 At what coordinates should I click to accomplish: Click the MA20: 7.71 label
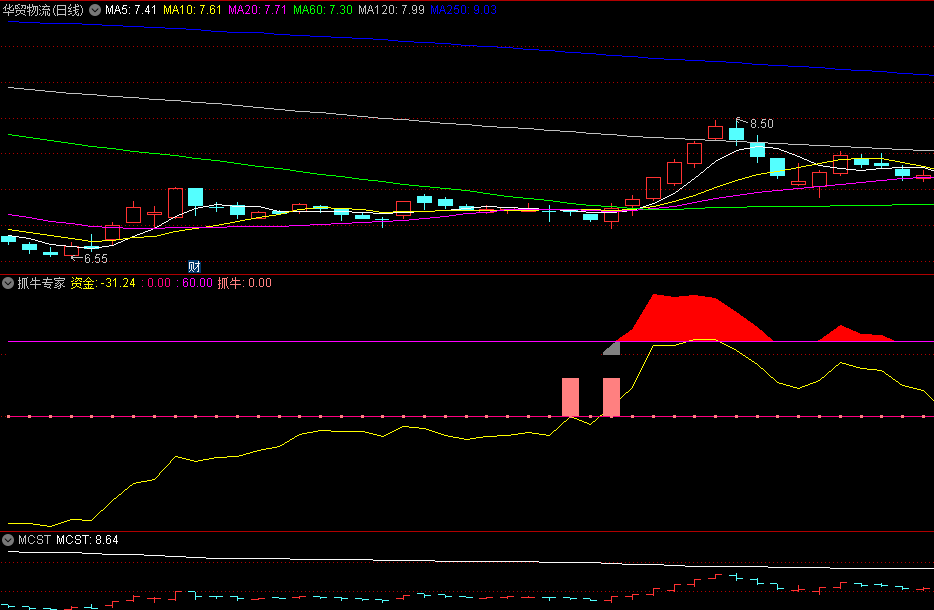pyautogui.click(x=257, y=10)
